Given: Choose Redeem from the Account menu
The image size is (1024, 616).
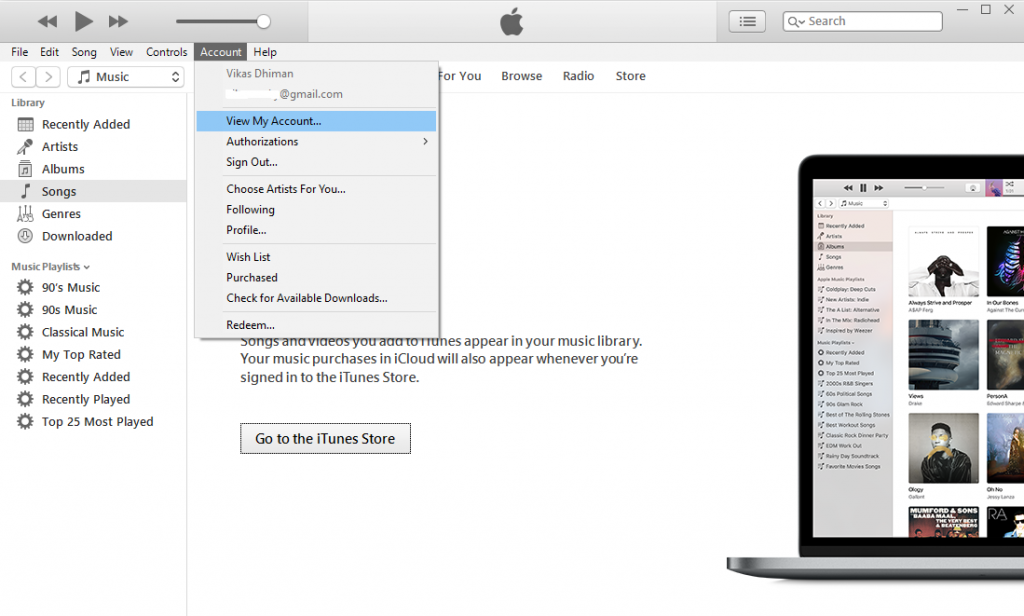Looking at the screenshot, I should [x=316, y=325].
